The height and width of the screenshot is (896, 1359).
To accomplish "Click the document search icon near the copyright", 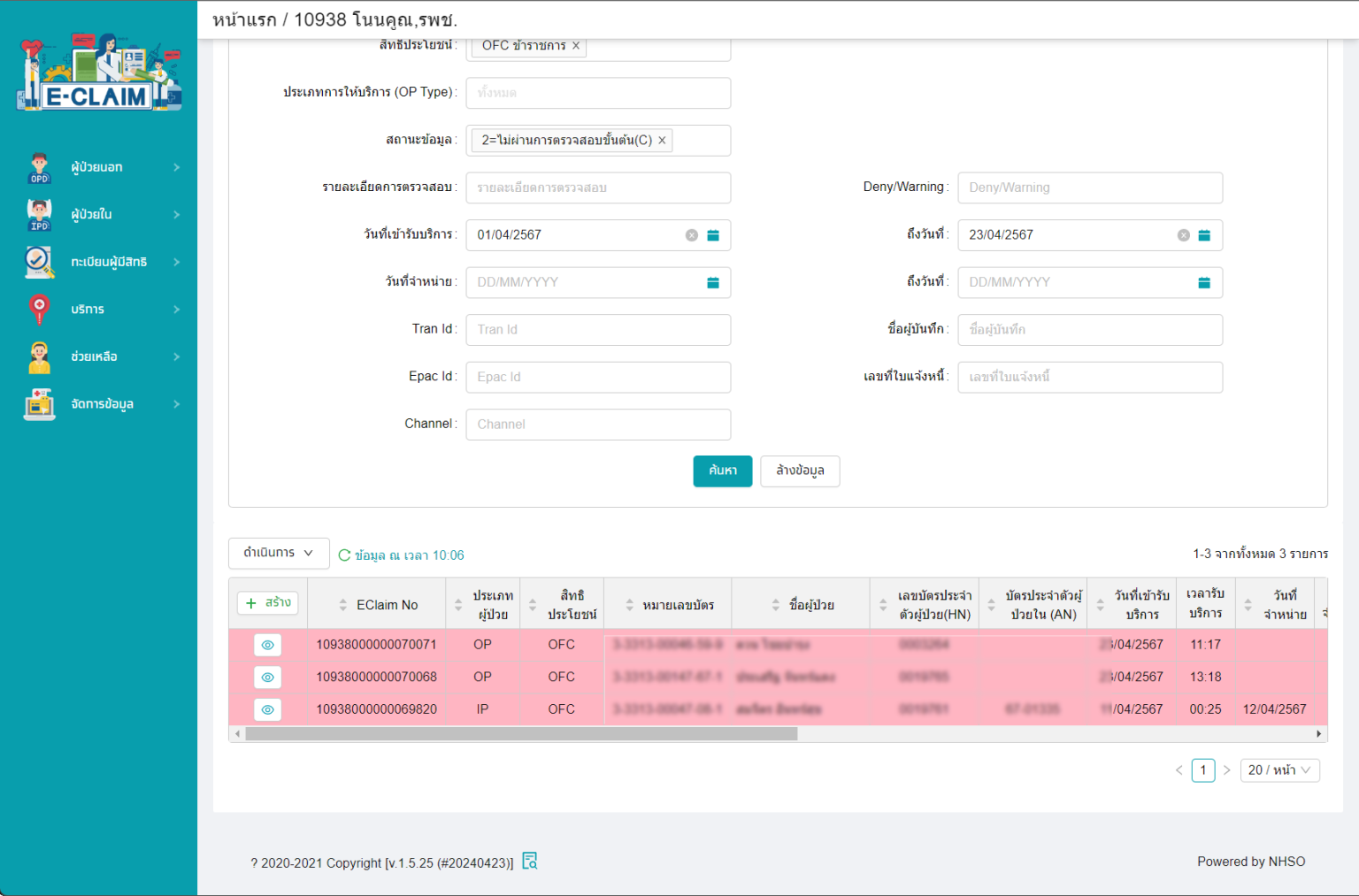I will (x=529, y=861).
